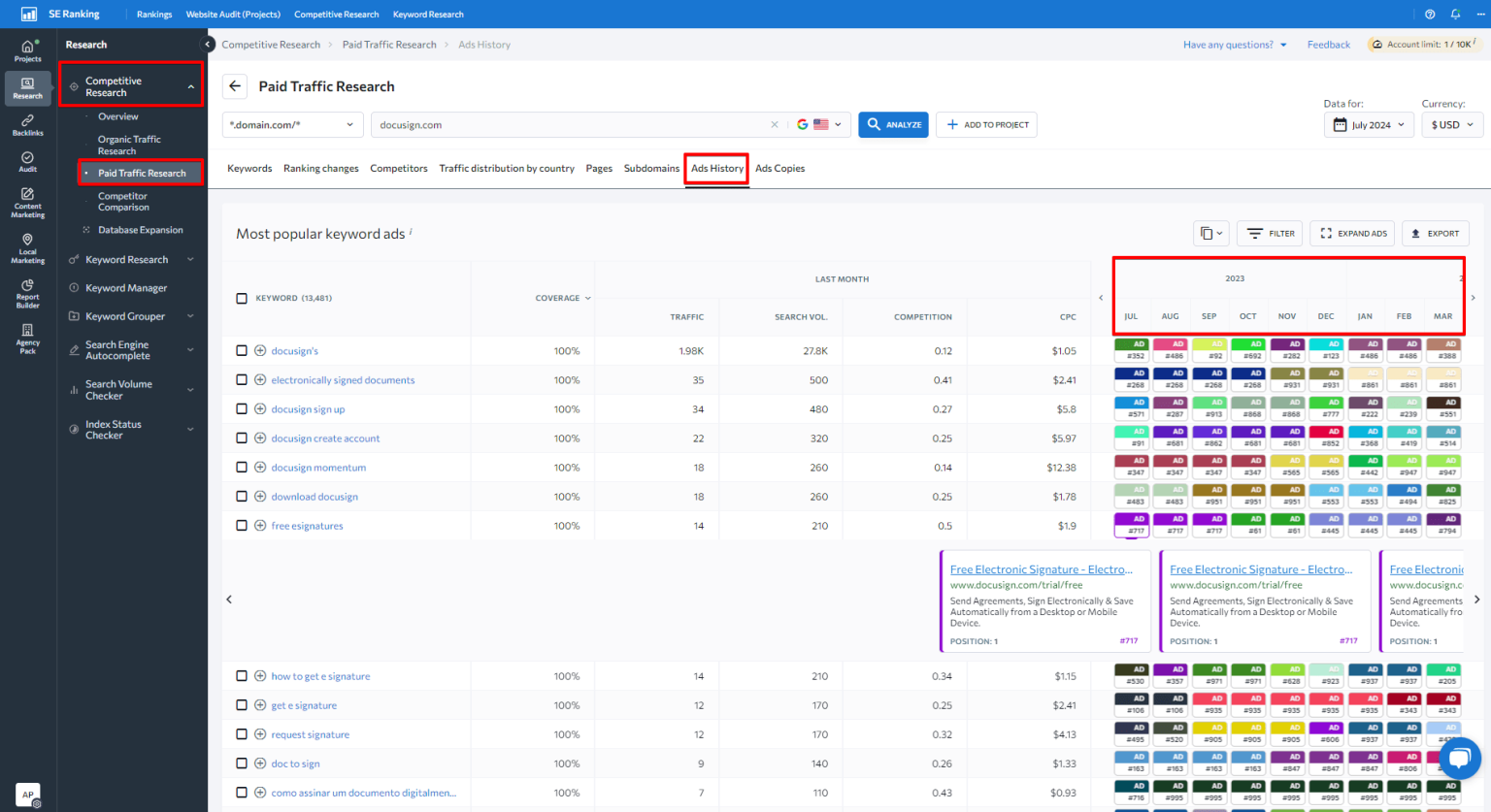This screenshot has height=812, width=1491.
Task: Check the select-all keywords checkbox
Action: click(241, 299)
